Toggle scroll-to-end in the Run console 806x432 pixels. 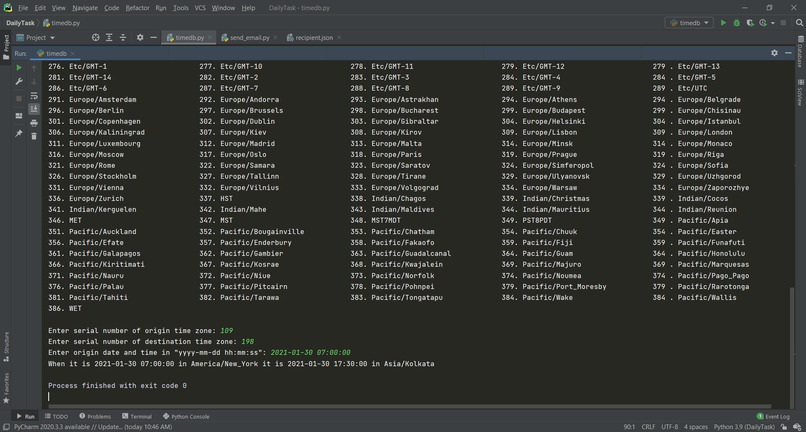[34, 109]
